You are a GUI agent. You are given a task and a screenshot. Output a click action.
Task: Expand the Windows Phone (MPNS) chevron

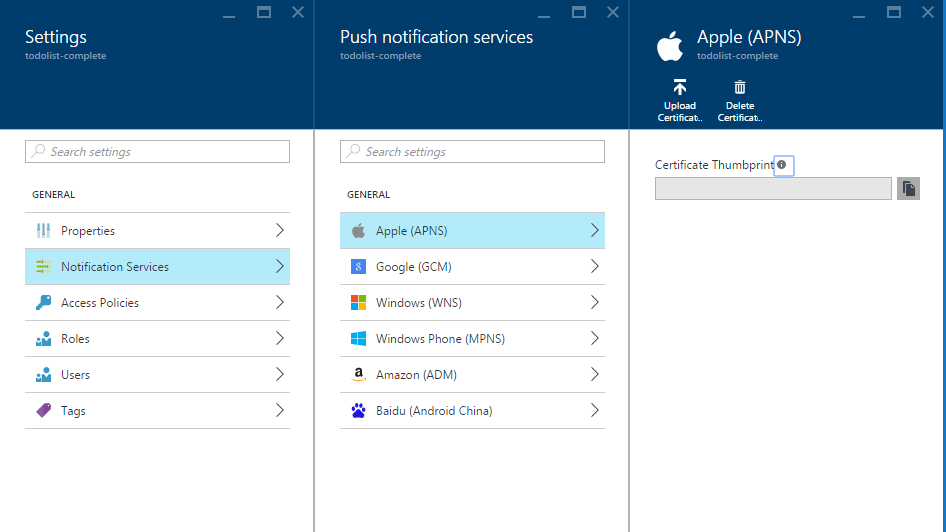click(x=594, y=338)
